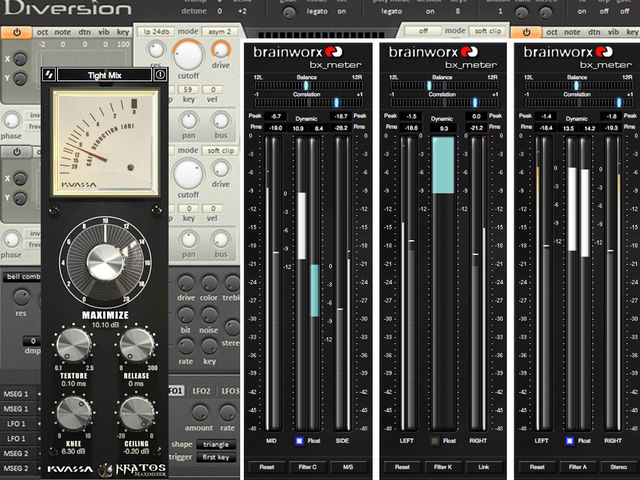Click the upper oscillator Y knob
This screenshot has width=640, height=480.
(20, 78)
